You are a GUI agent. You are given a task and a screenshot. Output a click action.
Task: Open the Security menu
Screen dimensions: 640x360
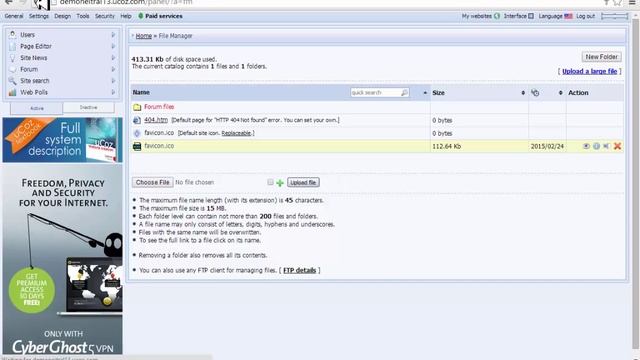(x=105, y=16)
